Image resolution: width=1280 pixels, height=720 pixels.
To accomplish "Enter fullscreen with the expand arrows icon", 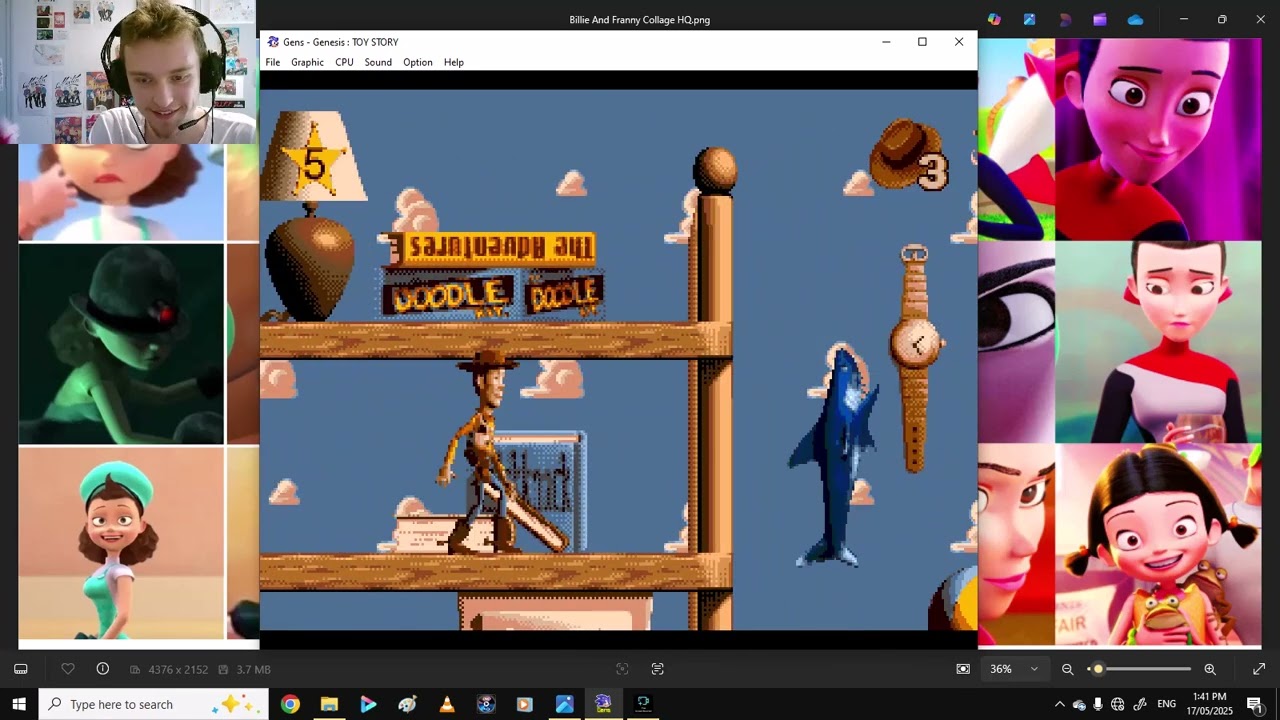I will click(x=1259, y=669).
